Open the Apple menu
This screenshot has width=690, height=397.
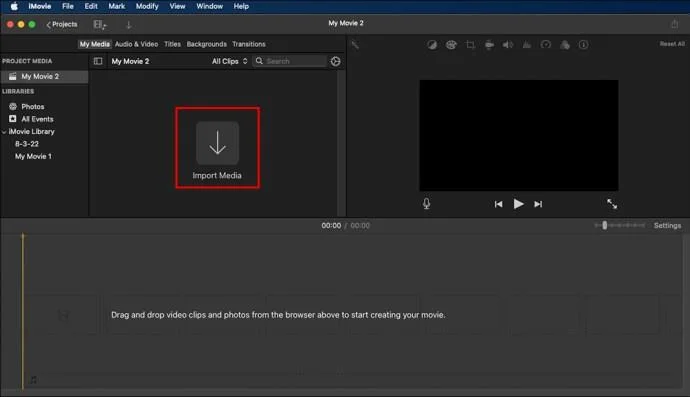coord(14,6)
